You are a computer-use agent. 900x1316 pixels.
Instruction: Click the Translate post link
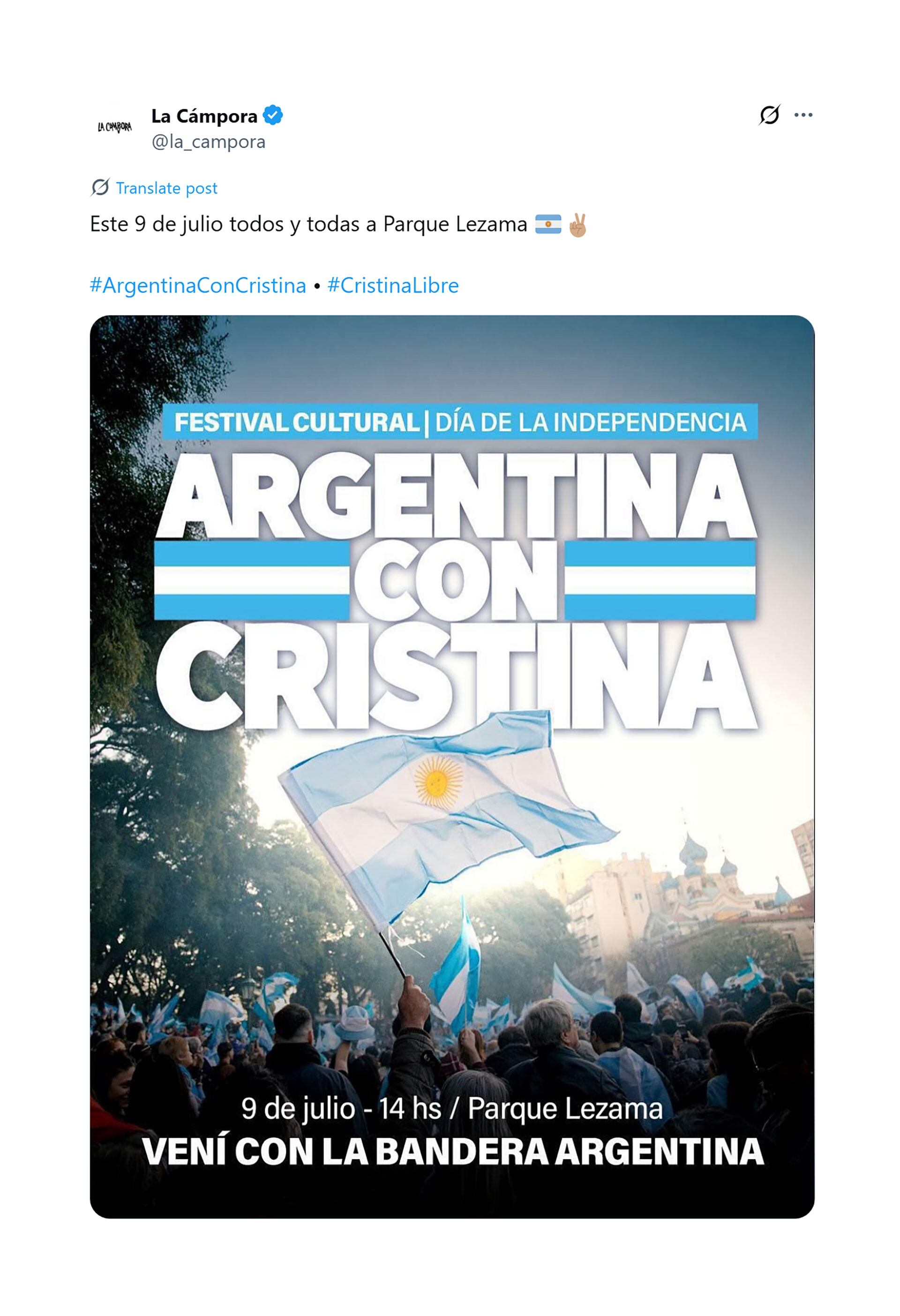pyautogui.click(x=166, y=188)
